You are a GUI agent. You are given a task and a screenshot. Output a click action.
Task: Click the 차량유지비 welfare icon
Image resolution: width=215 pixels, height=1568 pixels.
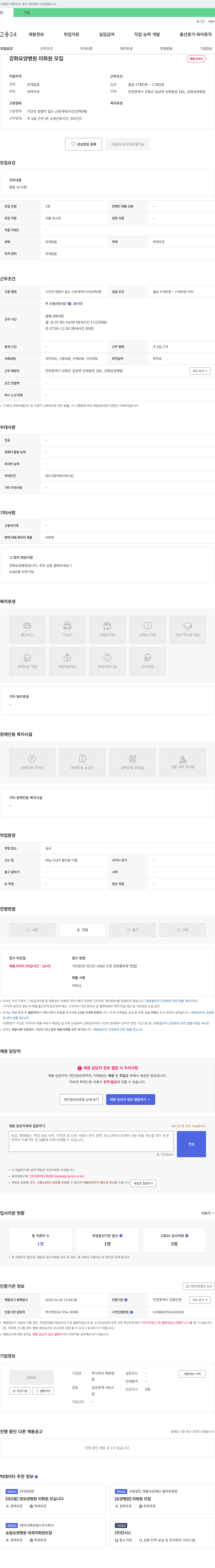pyautogui.click(x=107, y=629)
